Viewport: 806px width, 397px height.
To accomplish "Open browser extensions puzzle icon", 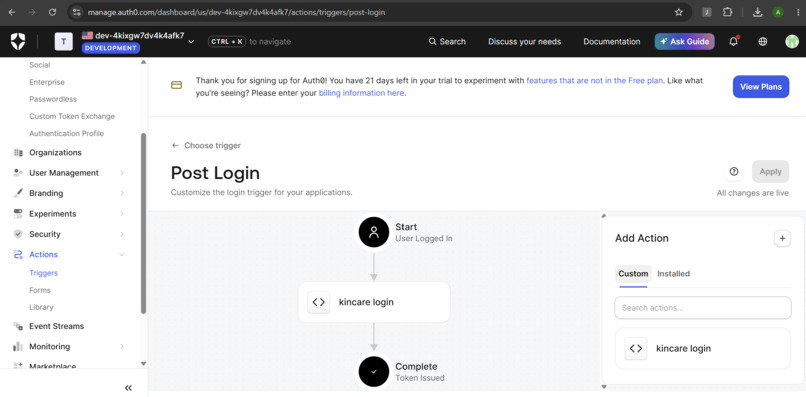I will (727, 12).
